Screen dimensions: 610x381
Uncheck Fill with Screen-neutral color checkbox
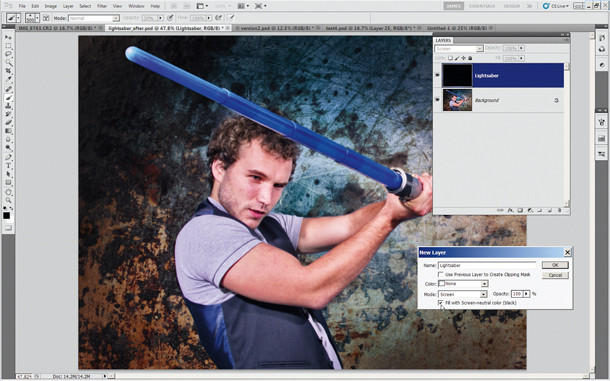click(x=441, y=303)
